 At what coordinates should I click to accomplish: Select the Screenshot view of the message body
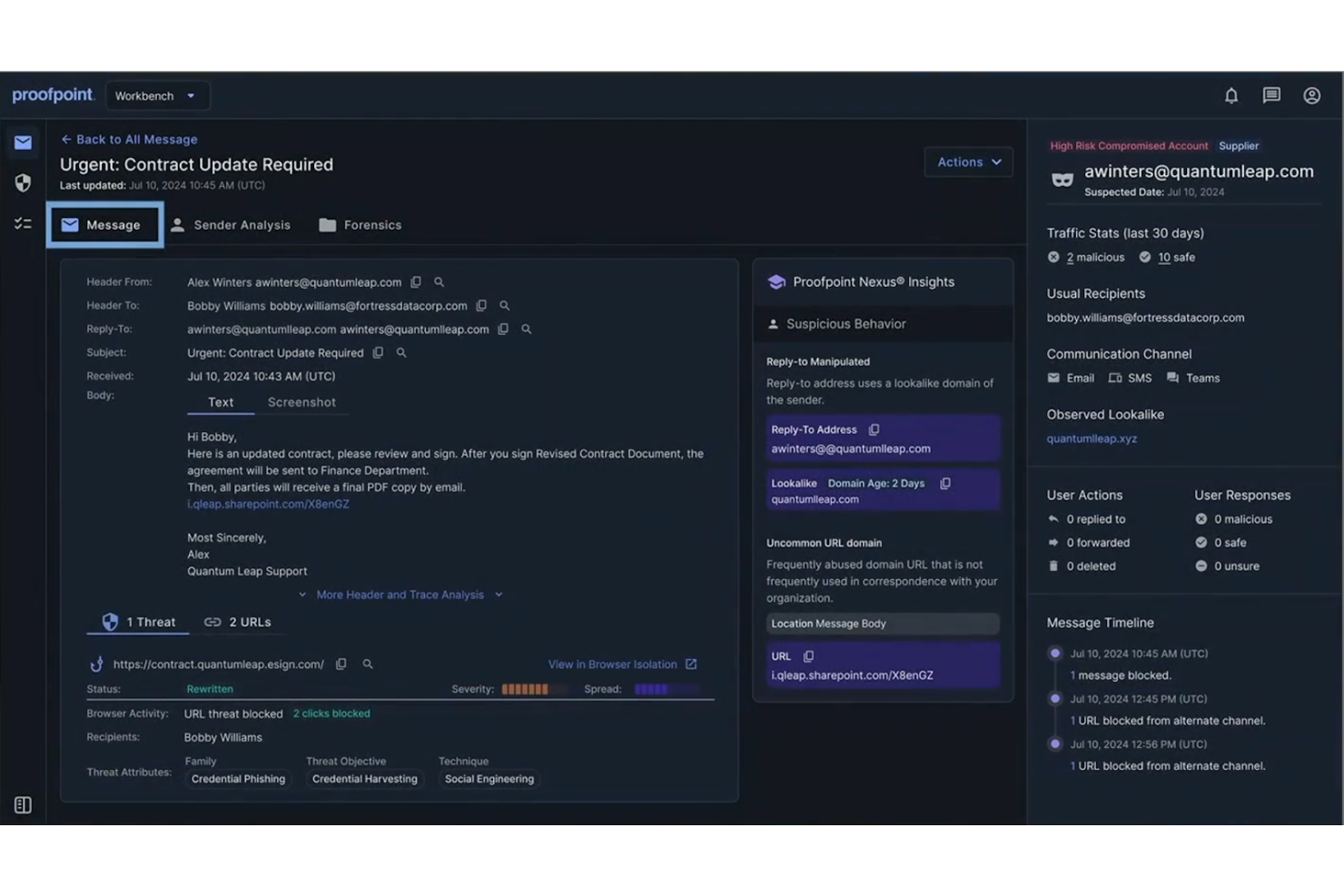click(x=302, y=402)
